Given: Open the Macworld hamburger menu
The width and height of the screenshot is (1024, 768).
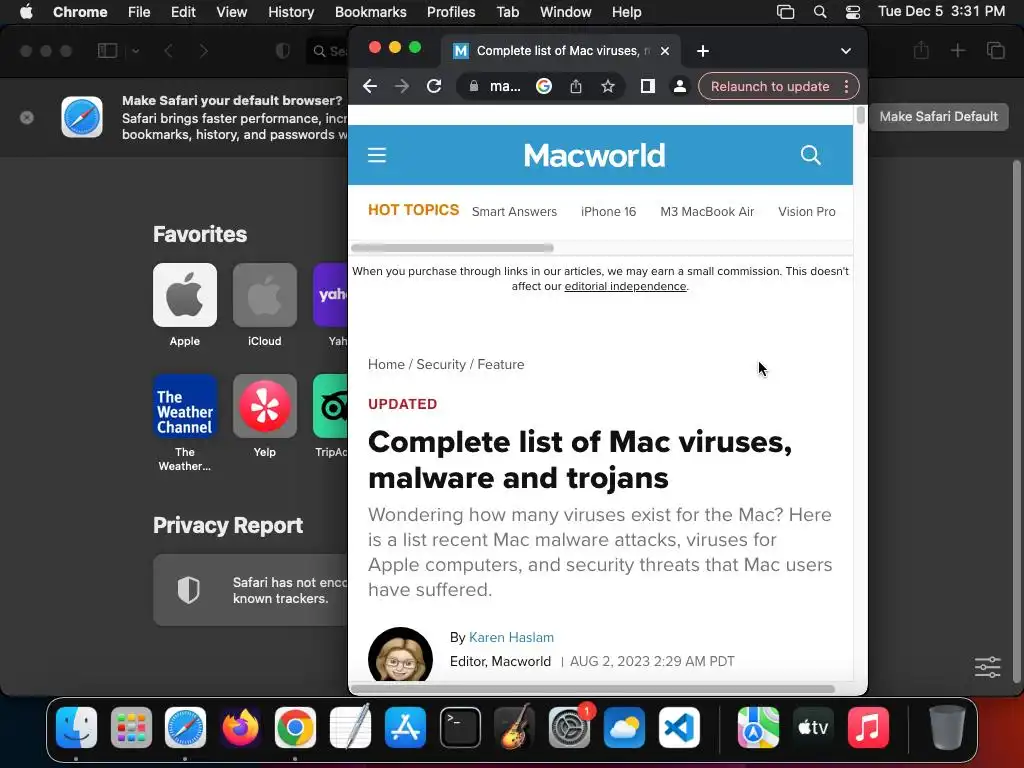Looking at the screenshot, I should pos(377,155).
